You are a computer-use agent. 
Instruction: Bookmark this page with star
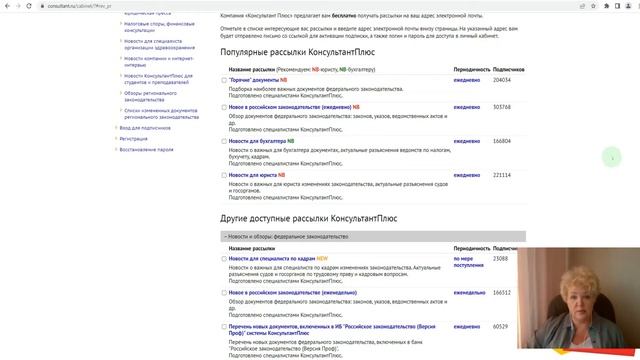[593, 6]
